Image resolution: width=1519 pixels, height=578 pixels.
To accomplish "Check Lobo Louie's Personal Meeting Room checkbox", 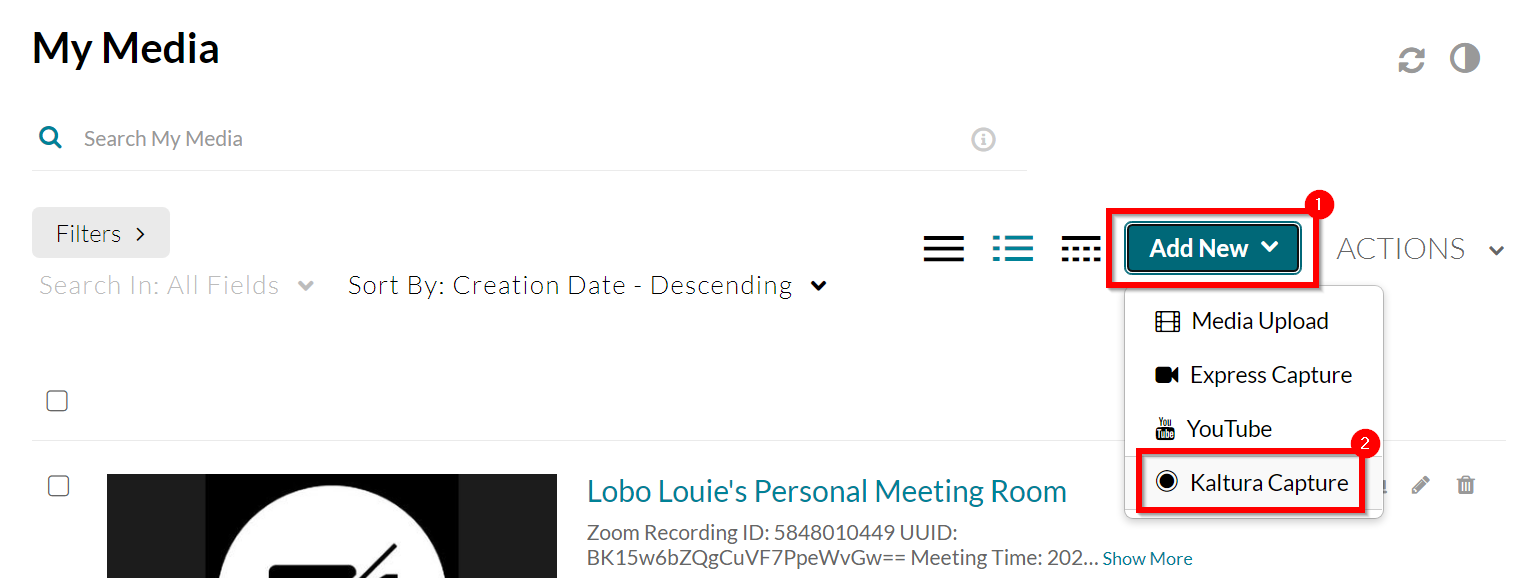I will [59, 486].
